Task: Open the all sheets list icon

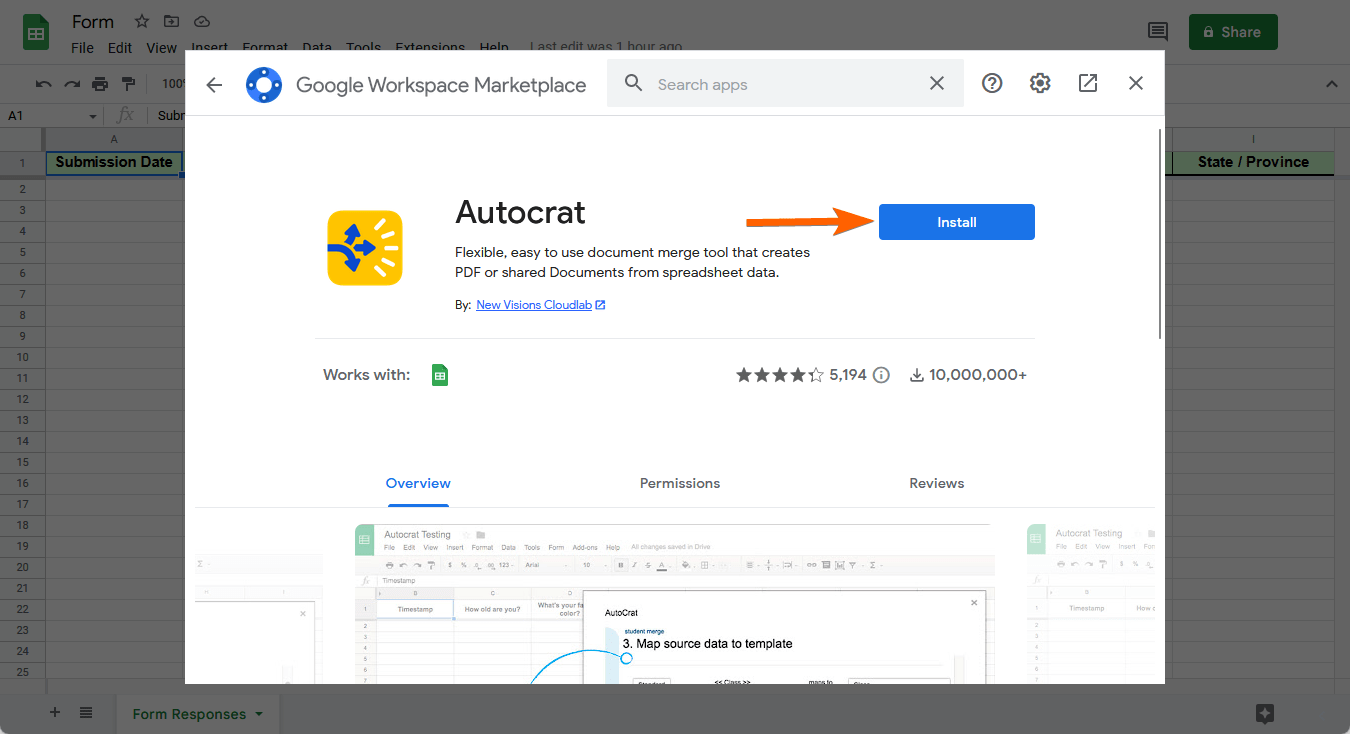Action: 86,713
